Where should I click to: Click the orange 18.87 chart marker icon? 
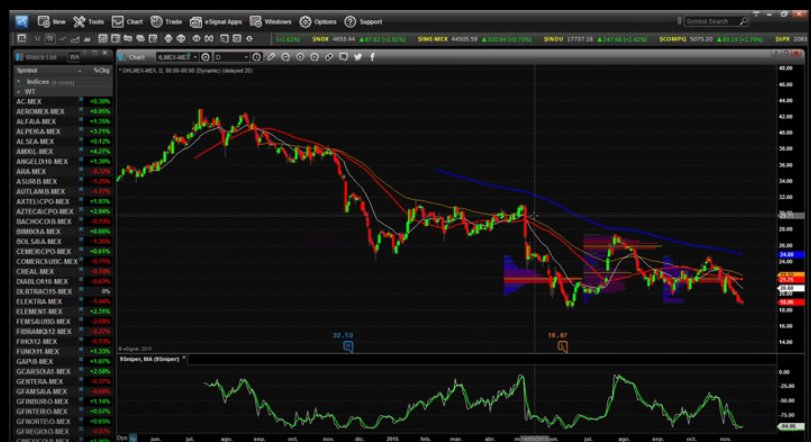coord(562,346)
